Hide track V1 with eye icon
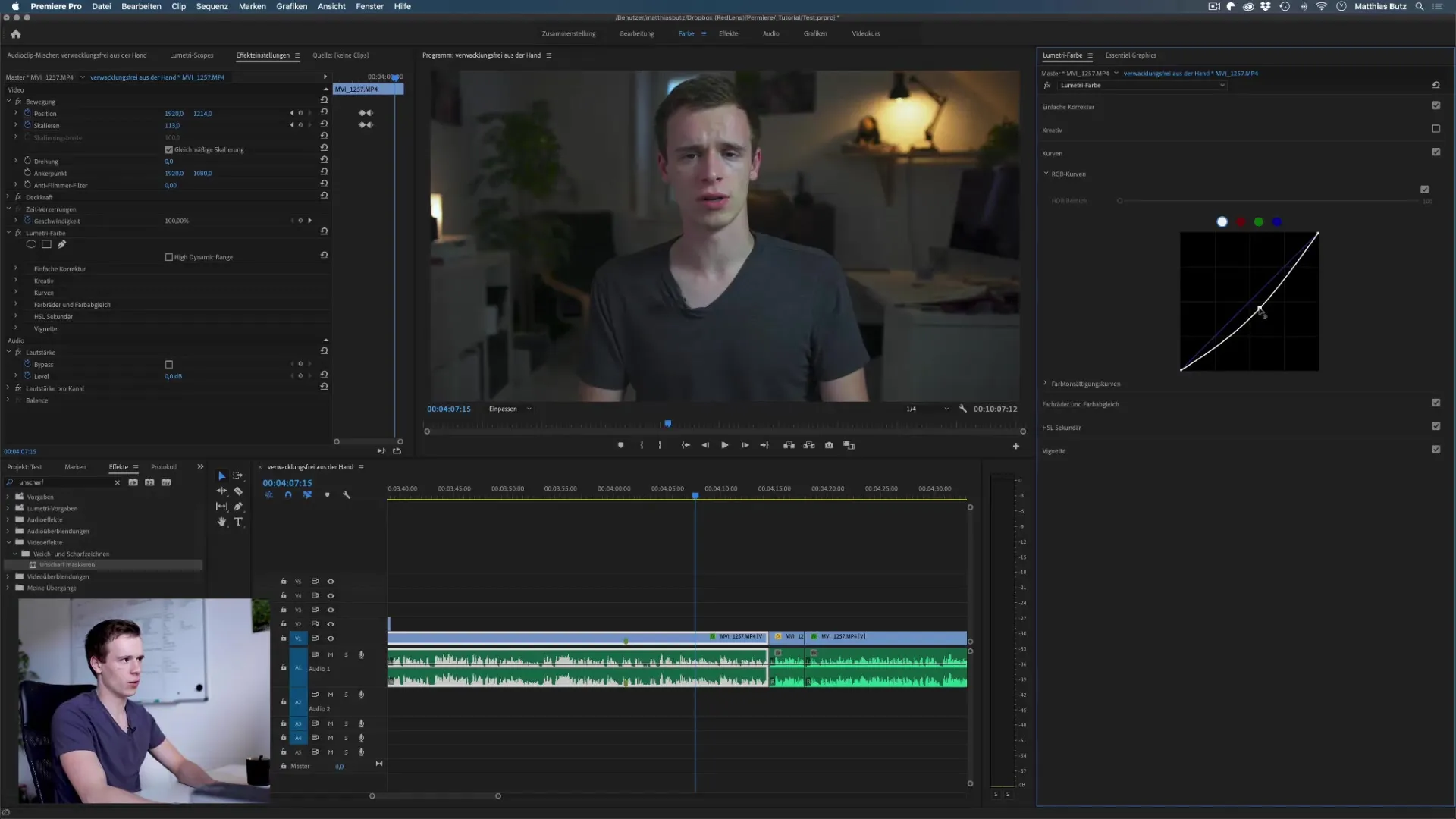This screenshot has width=1456, height=819. [331, 639]
